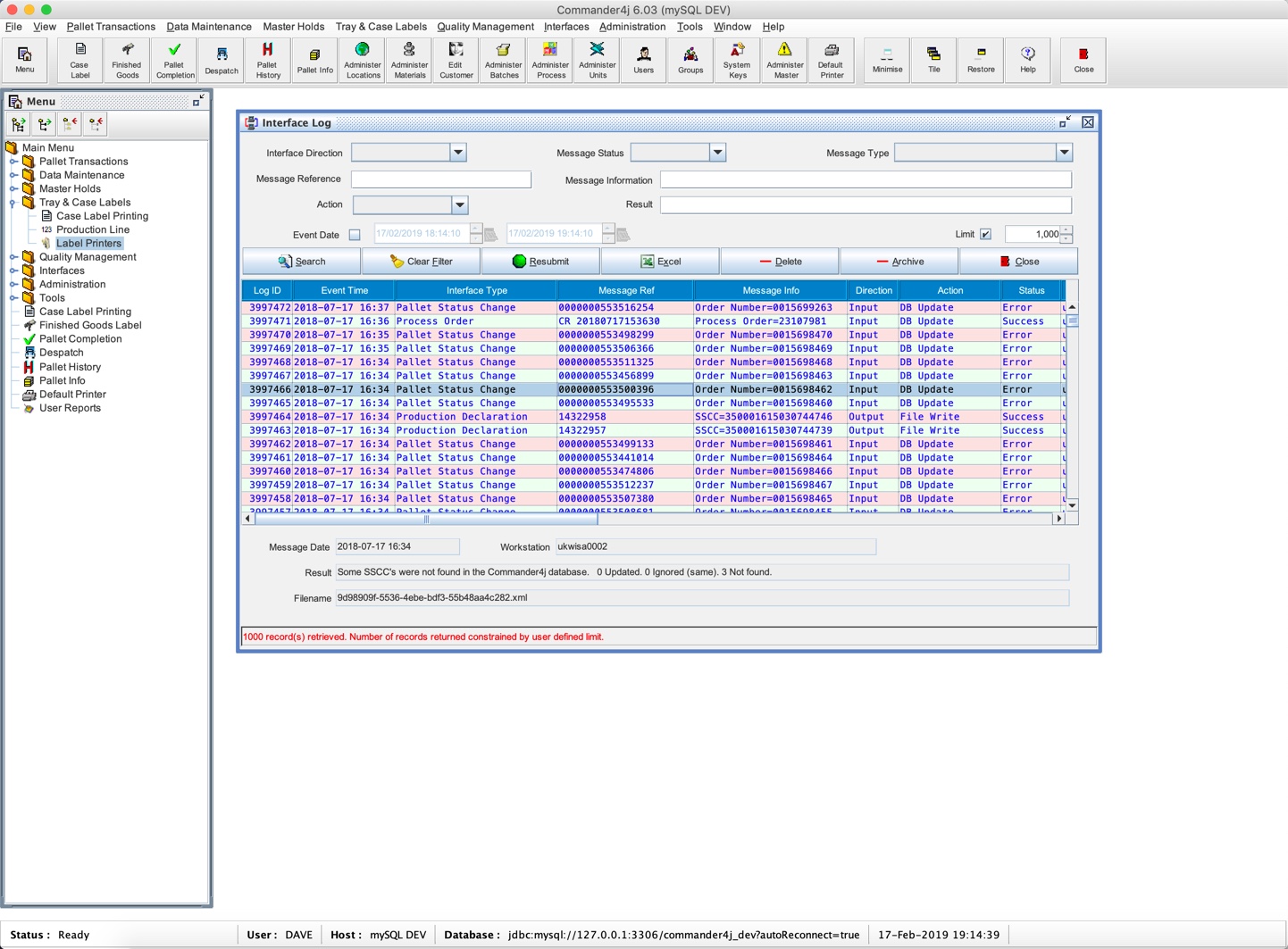Viewport: 1288px width, 949px height.
Task: Open the Interface Direction dropdown
Action: point(458,153)
